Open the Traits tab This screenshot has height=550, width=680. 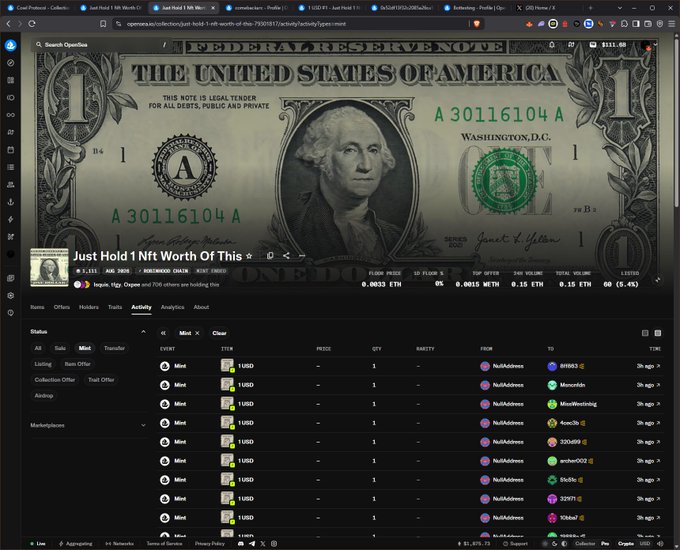click(x=115, y=307)
